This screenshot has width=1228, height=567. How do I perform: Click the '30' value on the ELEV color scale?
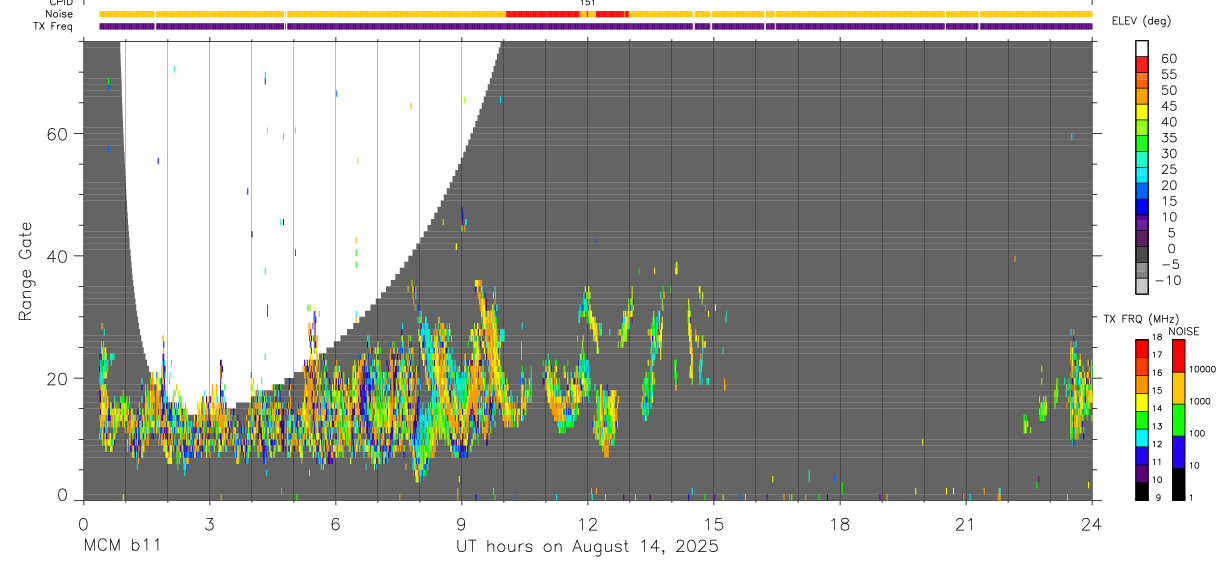pos(1168,153)
